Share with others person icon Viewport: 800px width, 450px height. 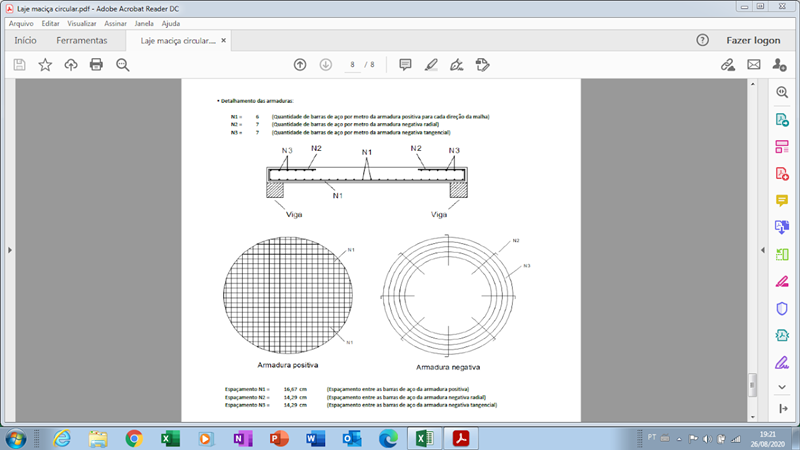click(779, 65)
